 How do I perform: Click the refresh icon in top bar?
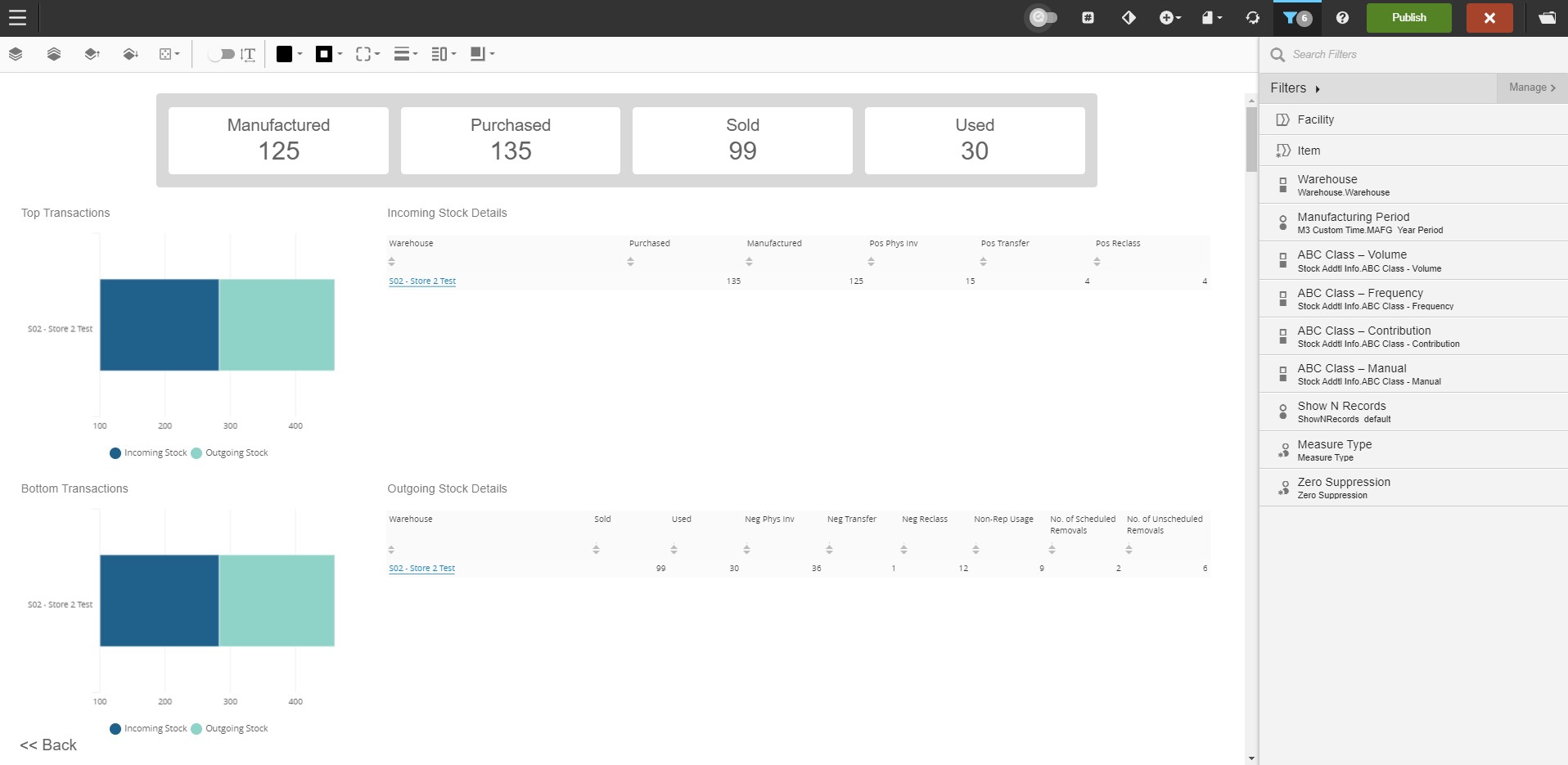tap(1252, 17)
